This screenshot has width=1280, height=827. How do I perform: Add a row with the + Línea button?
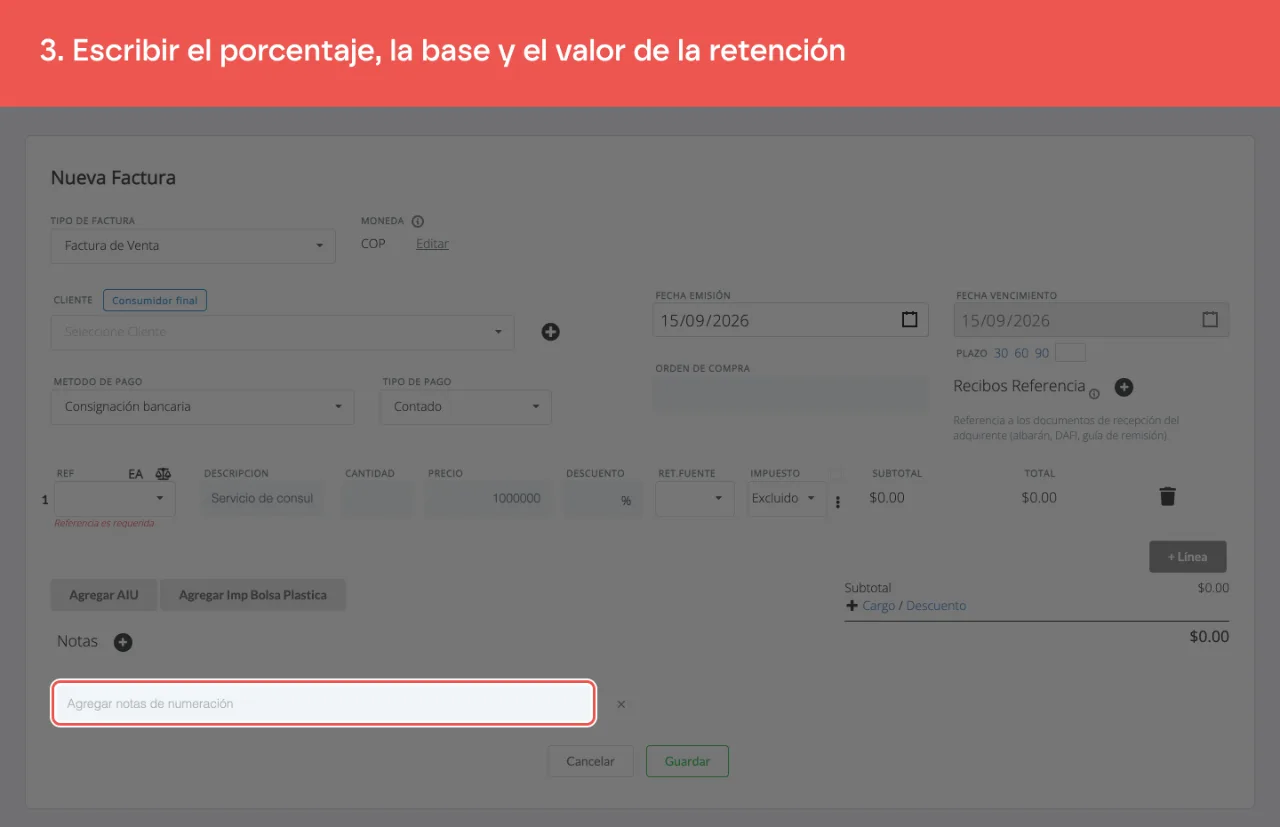pyautogui.click(x=1188, y=557)
